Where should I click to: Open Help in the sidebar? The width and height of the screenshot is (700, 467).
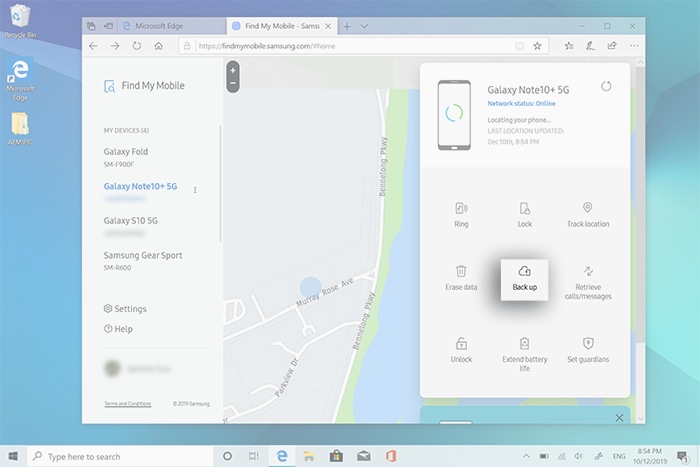click(x=118, y=329)
